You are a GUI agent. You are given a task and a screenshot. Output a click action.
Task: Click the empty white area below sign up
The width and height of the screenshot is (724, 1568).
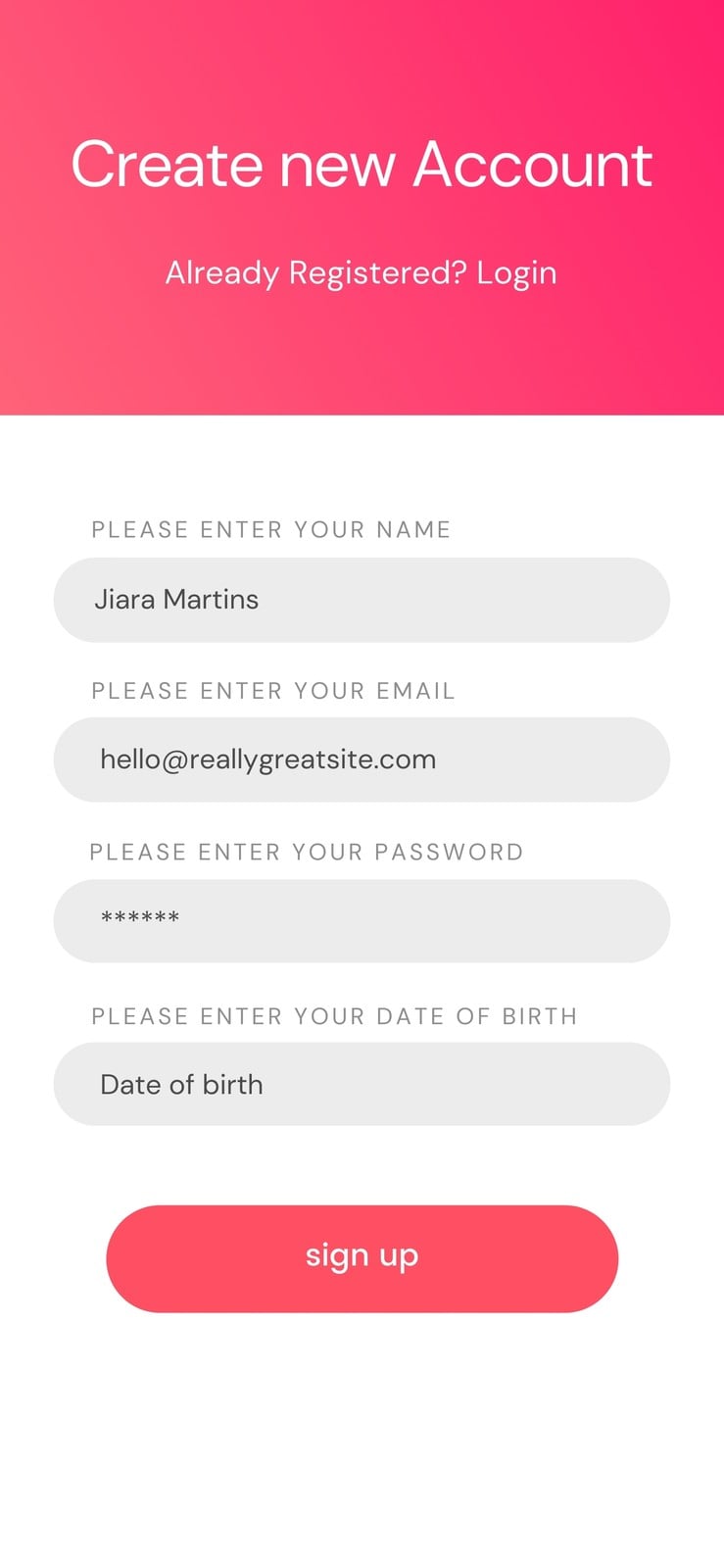click(362, 1441)
